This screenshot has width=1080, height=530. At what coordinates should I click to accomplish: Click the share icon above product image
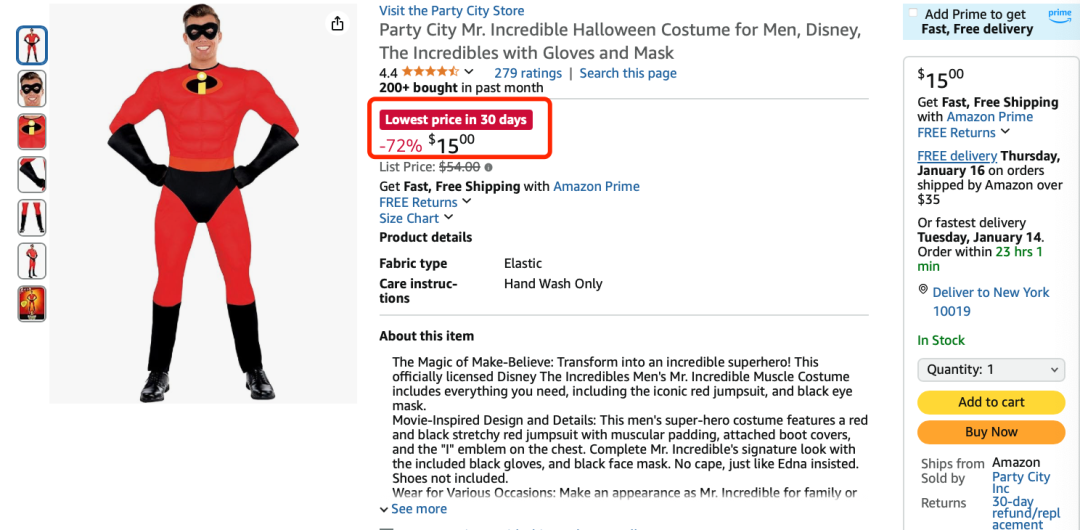tap(338, 24)
